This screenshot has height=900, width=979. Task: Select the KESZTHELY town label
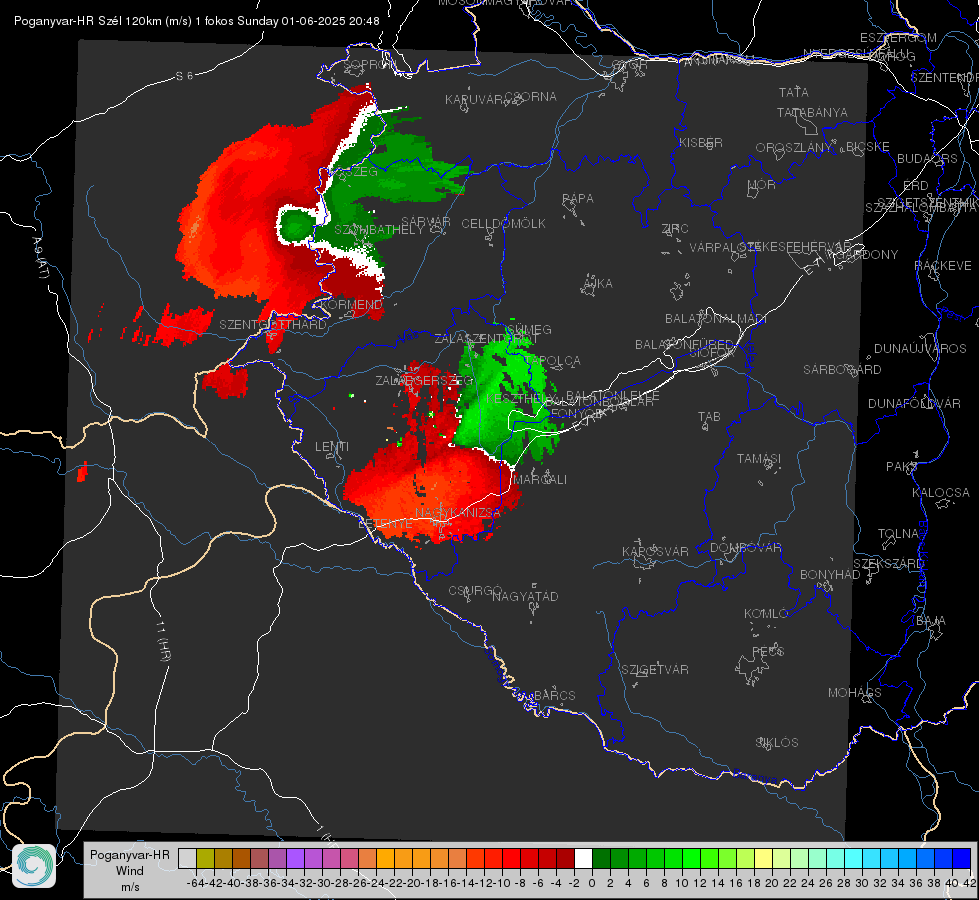click(x=521, y=398)
